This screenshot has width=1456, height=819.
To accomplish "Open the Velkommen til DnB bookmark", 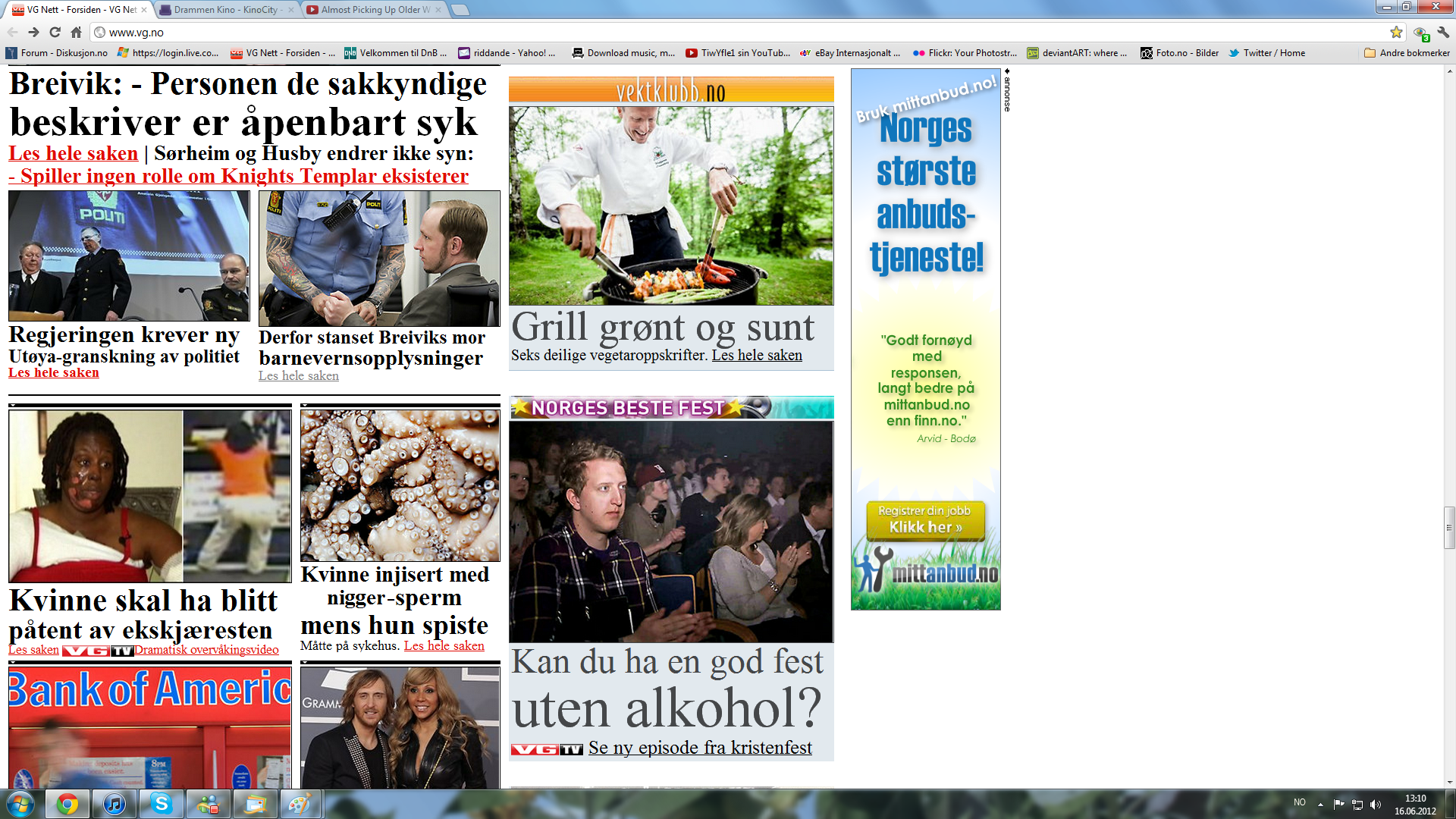I will tap(396, 53).
